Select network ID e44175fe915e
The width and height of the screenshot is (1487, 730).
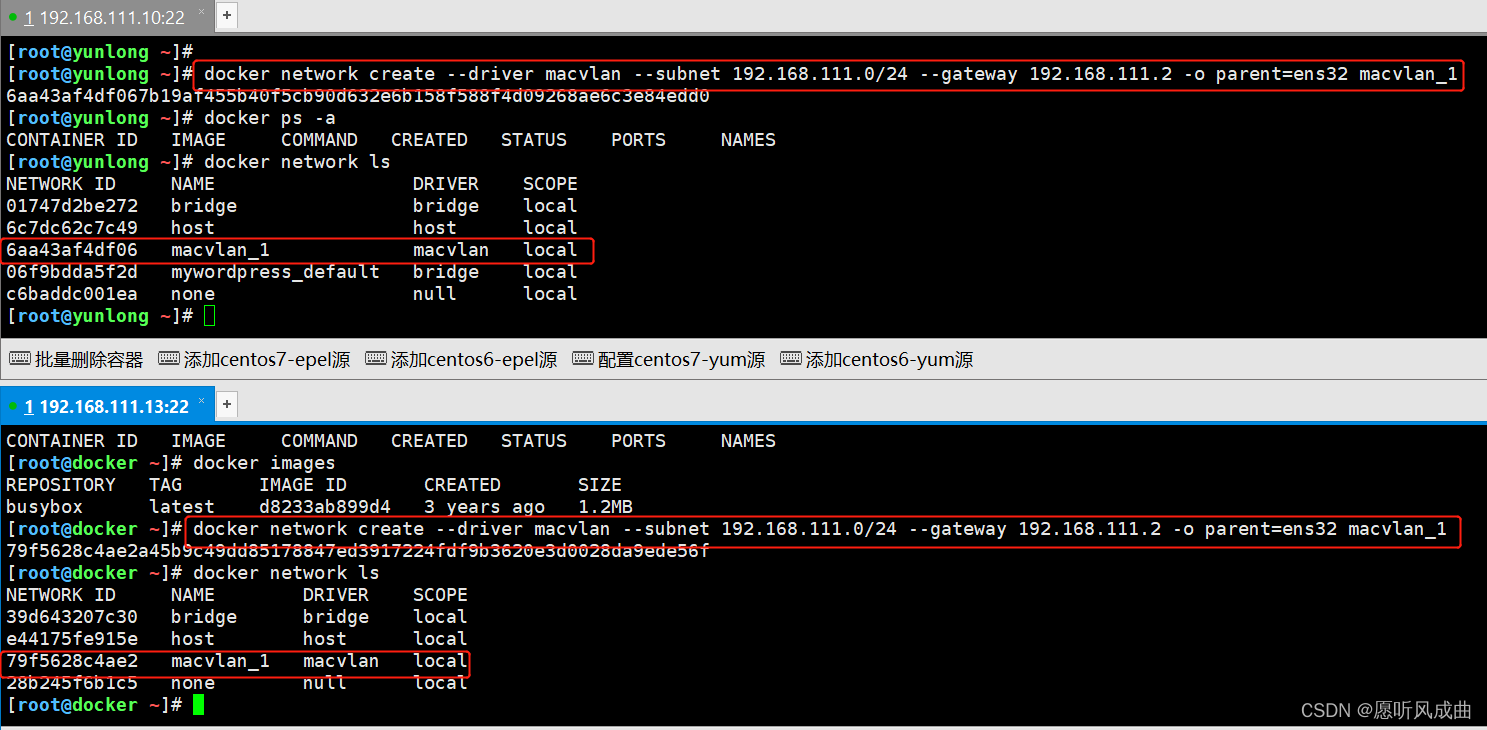click(72, 639)
